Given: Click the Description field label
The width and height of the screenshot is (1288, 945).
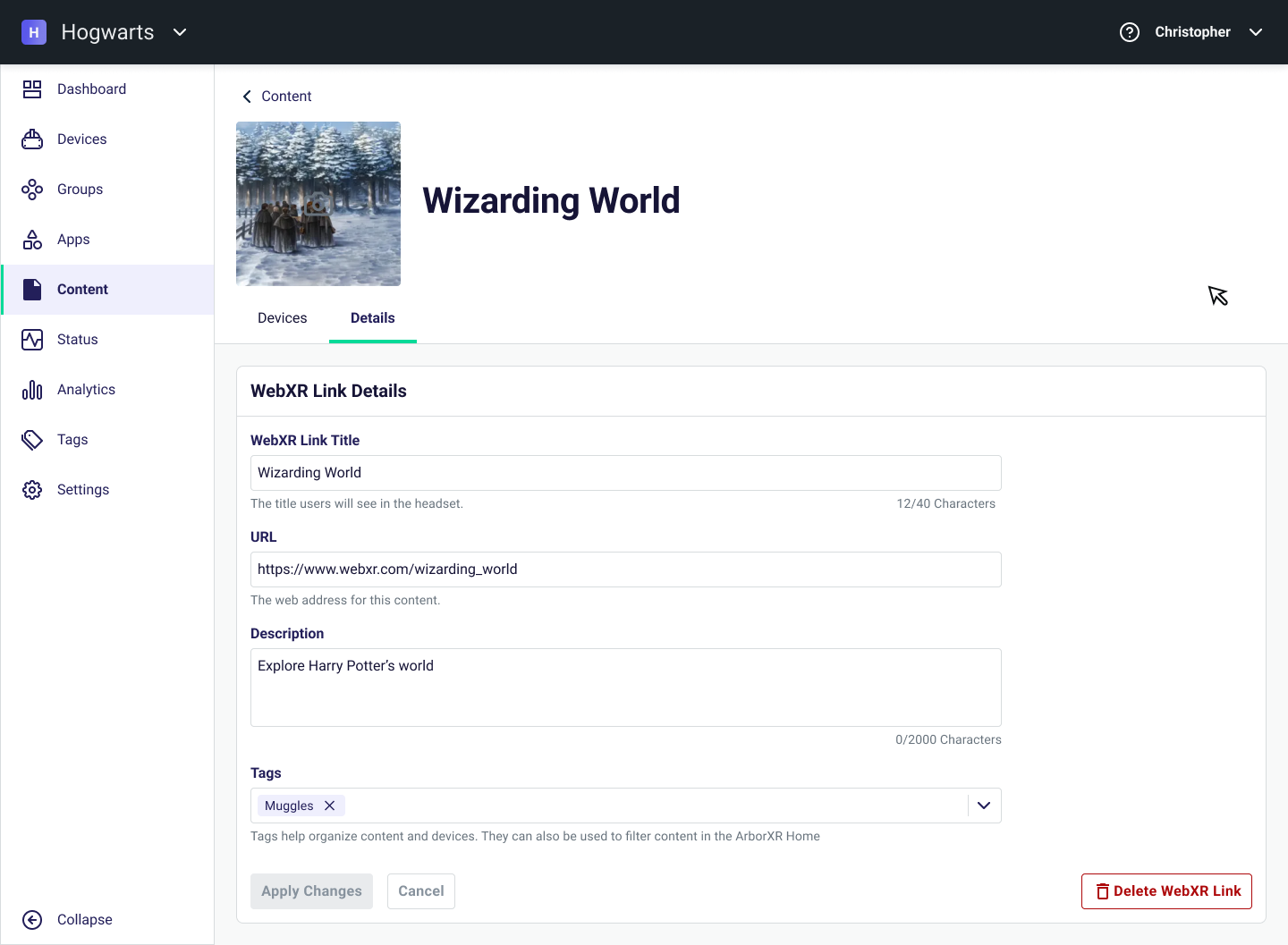Looking at the screenshot, I should [287, 634].
